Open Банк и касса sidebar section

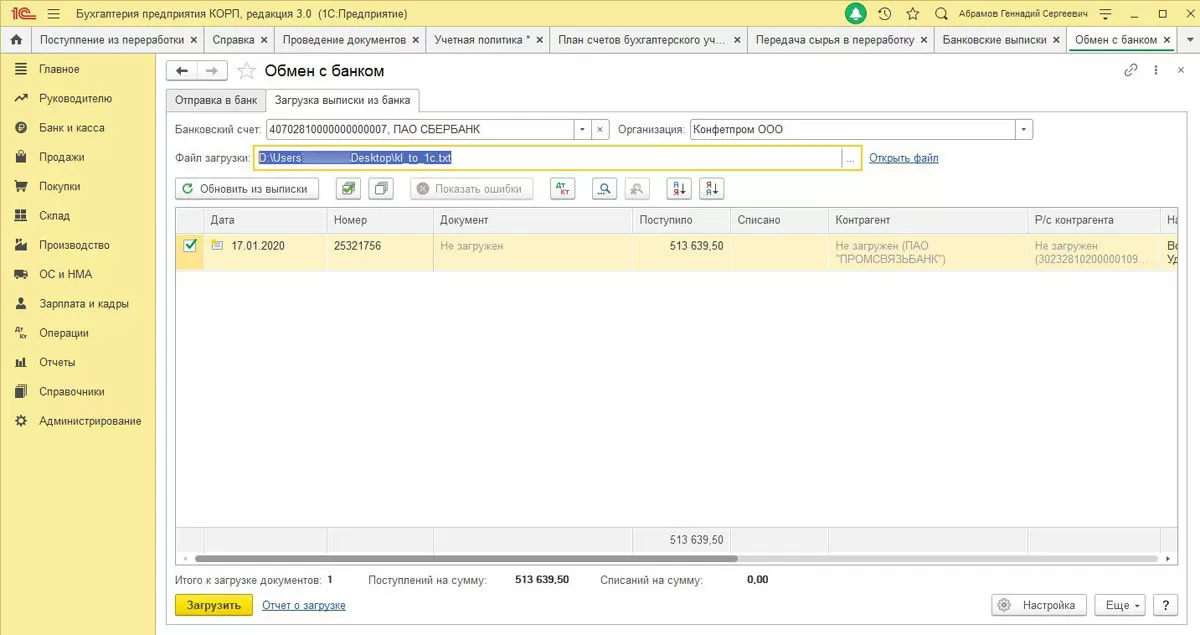(71, 128)
